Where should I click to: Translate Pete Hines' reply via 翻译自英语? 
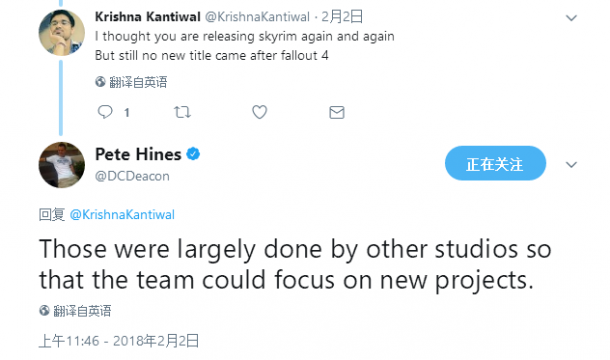[x=82, y=311]
